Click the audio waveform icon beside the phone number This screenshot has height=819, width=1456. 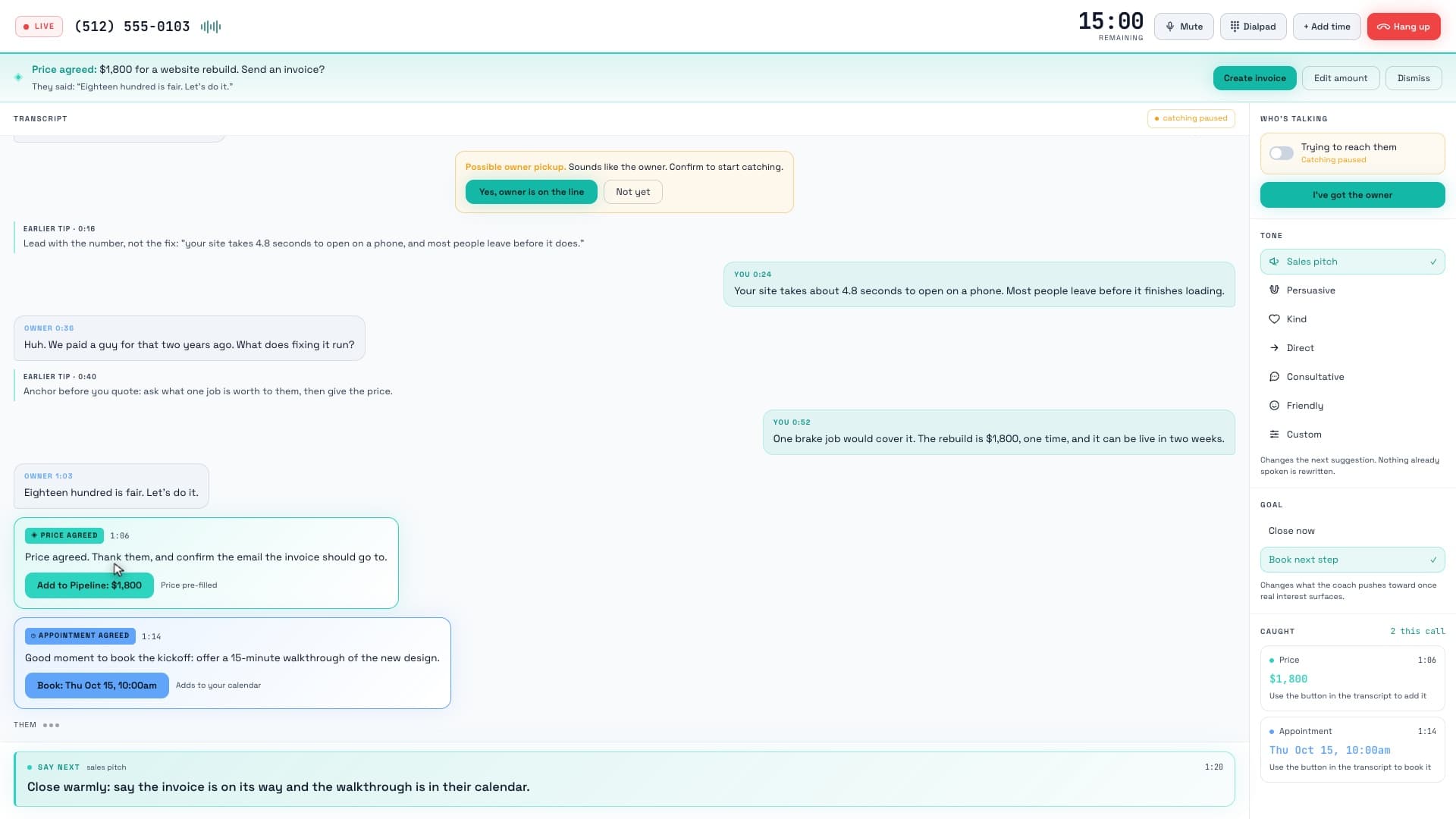[x=211, y=27]
